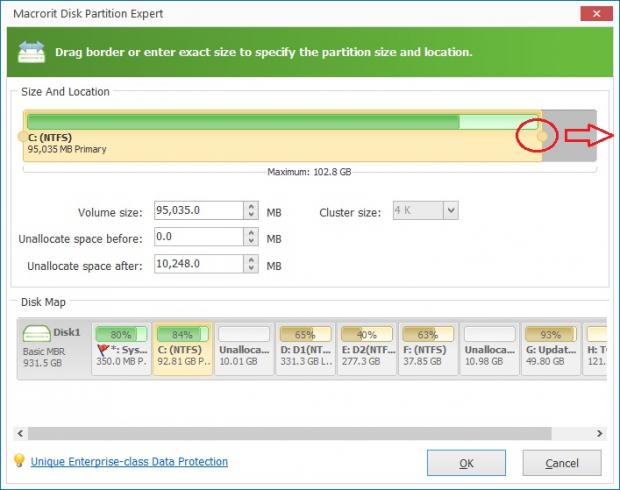Select the 10.01 GB unallocated block
The height and width of the screenshot is (490, 620).
[x=243, y=349]
